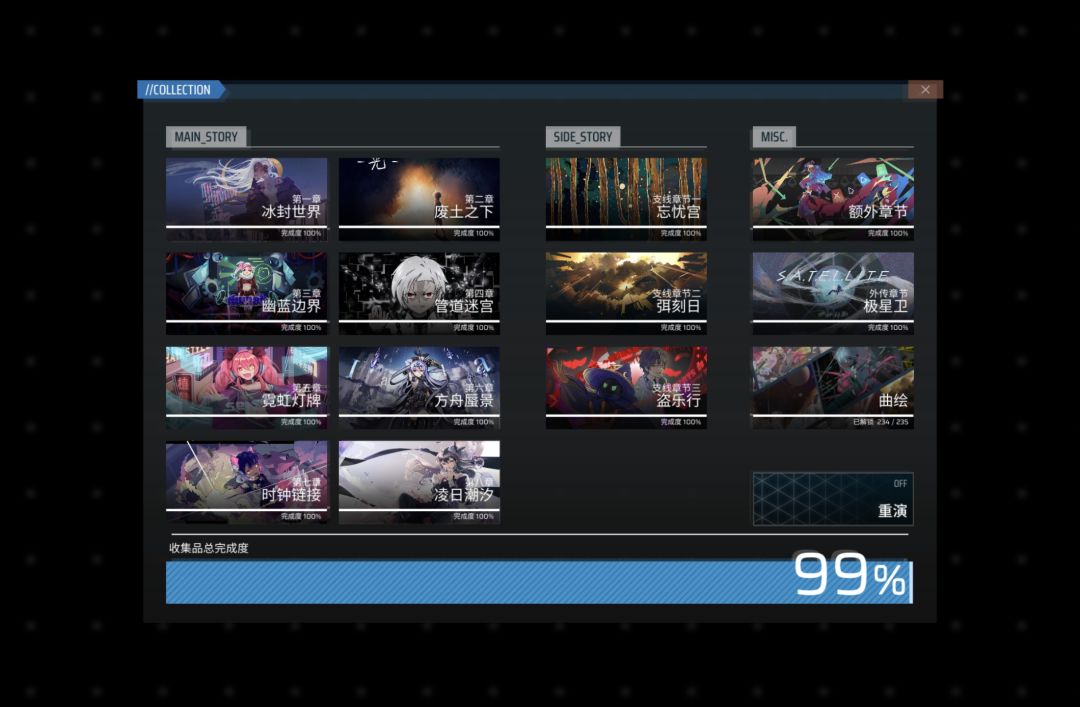Open side story 盗乐行 card
Image resolution: width=1080 pixels, height=707 pixels.
tap(626, 387)
